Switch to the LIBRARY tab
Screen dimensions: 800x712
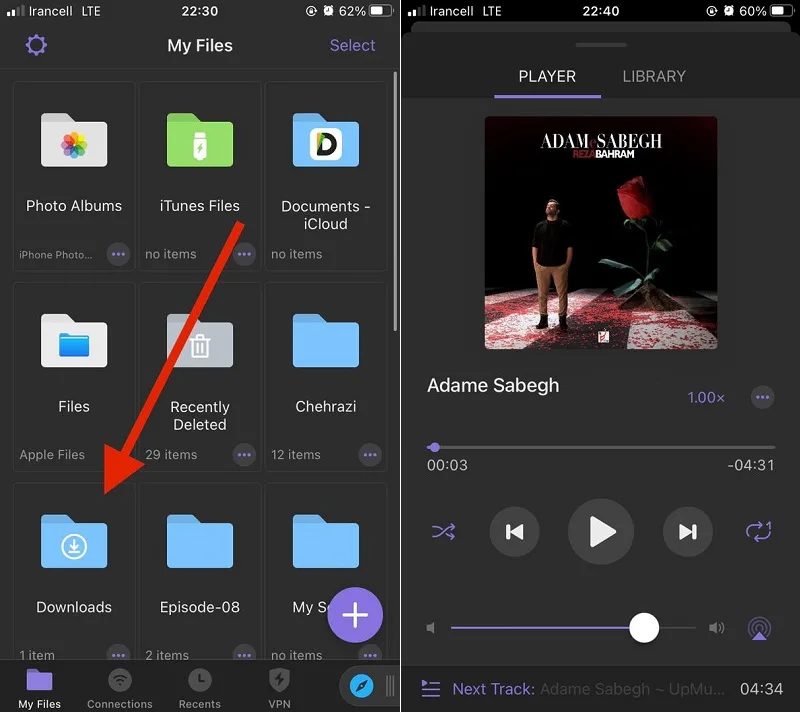654,77
